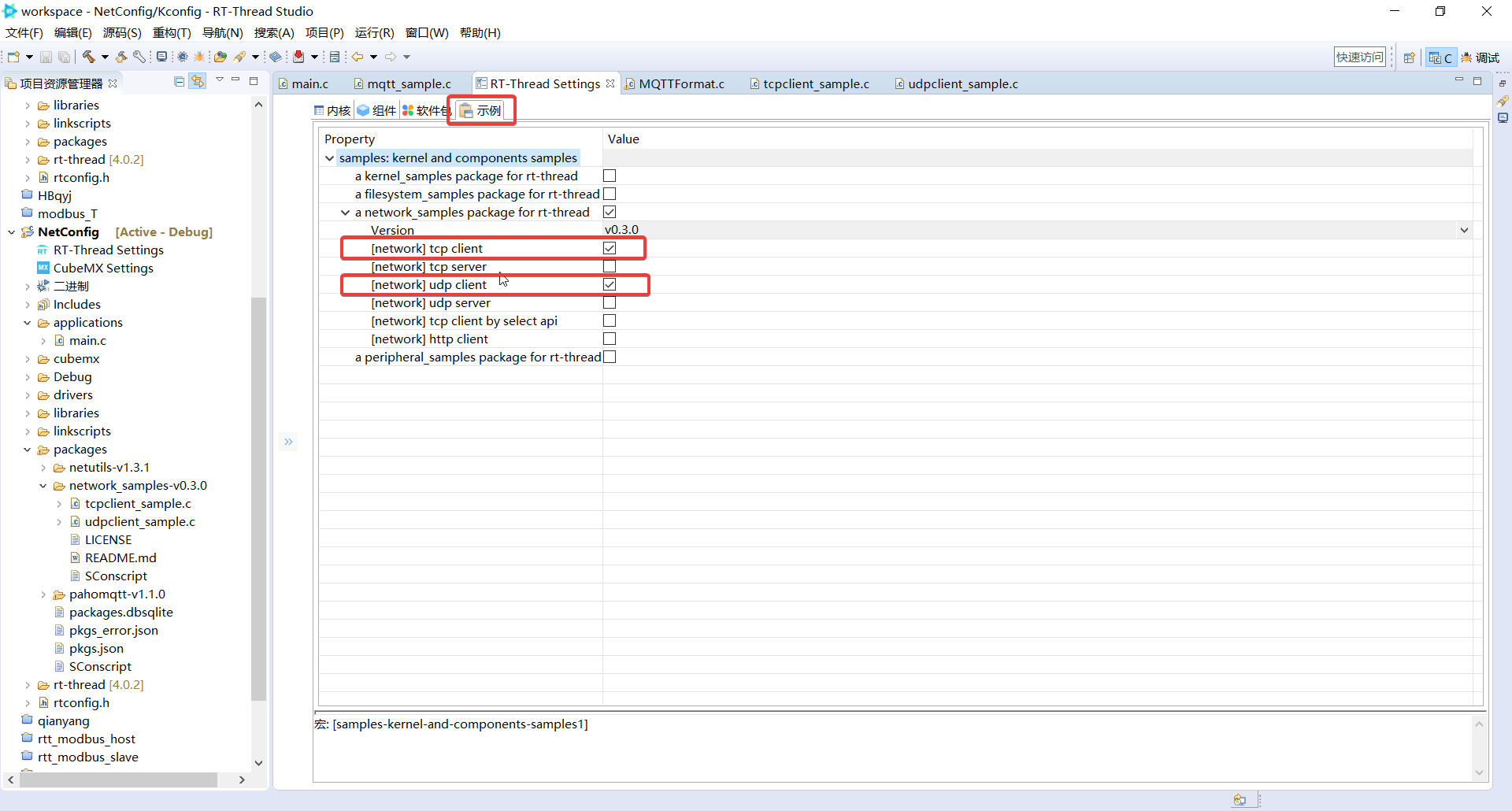Select README.md in project tree
Image resolution: width=1512 pixels, height=811 pixels.
(120, 558)
